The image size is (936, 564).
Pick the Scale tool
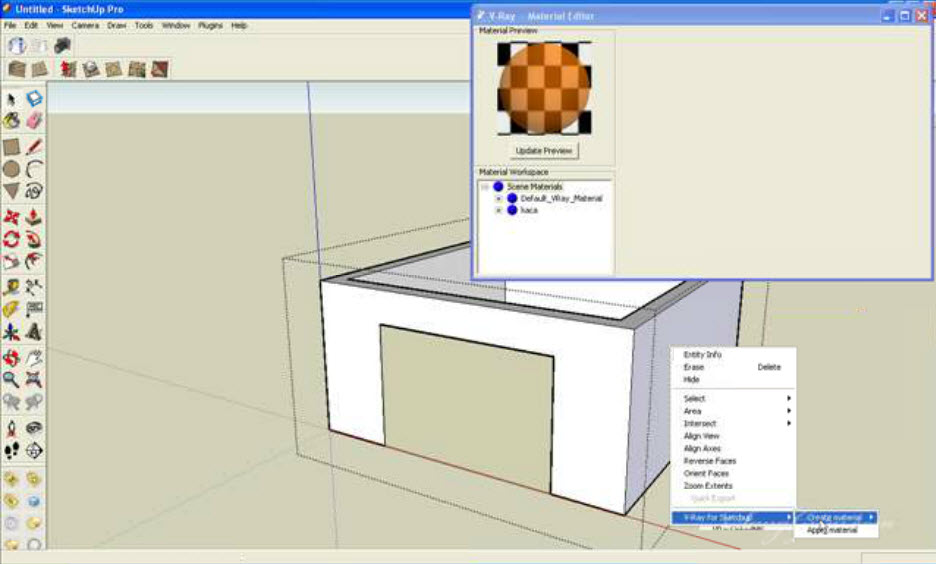[11, 261]
